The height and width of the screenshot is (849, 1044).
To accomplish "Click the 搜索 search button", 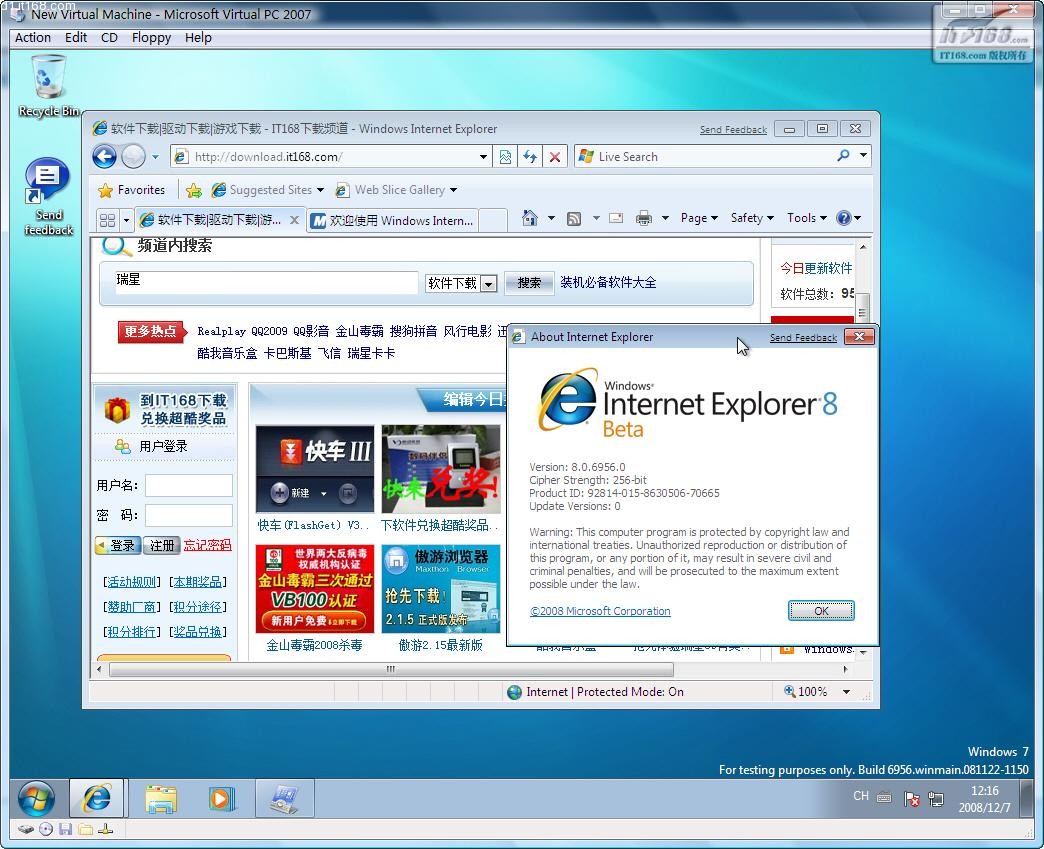I will pos(529,283).
